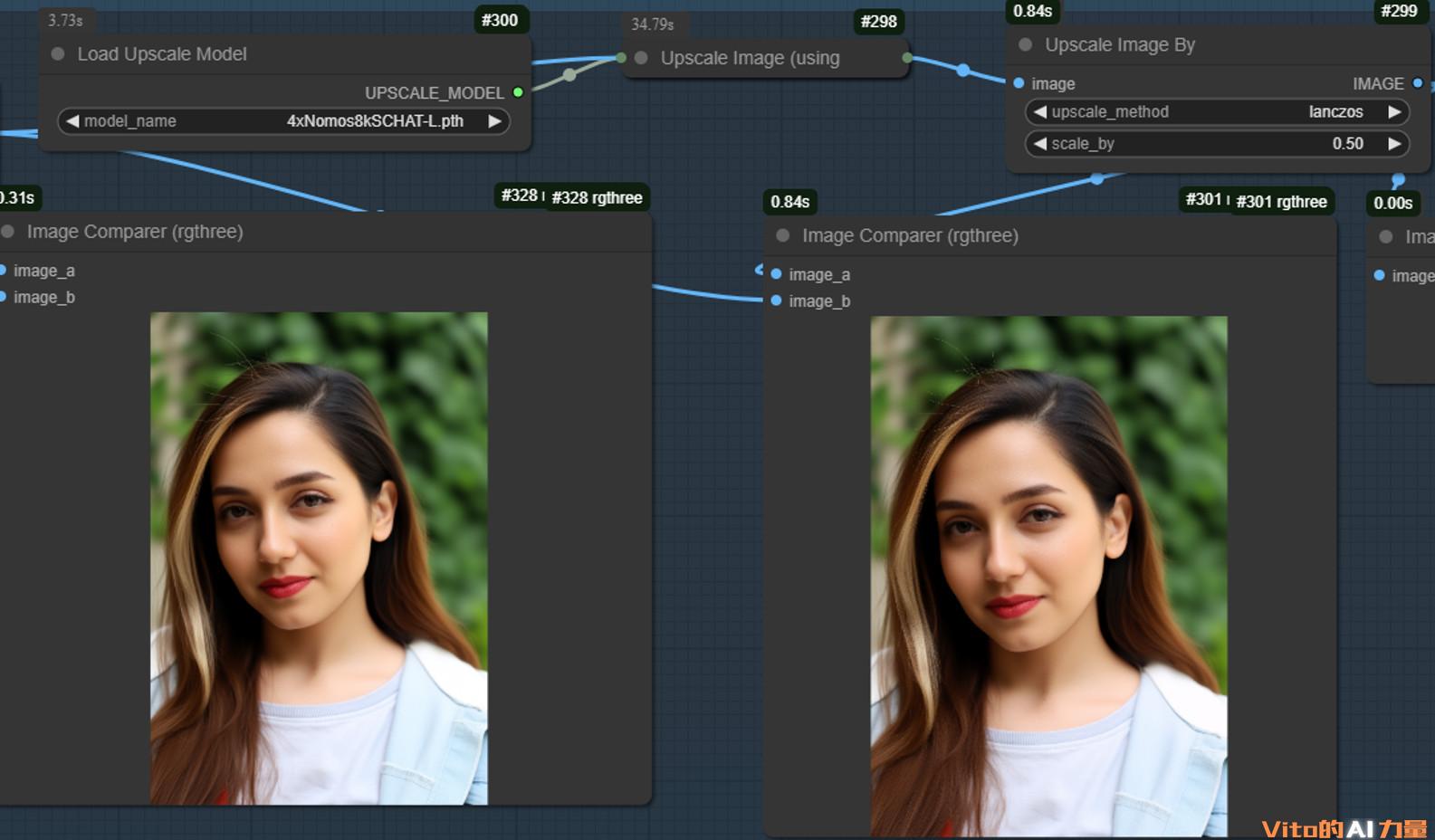Click the #298 node badge
Image resolution: width=1435 pixels, height=840 pixels.
pos(878,21)
